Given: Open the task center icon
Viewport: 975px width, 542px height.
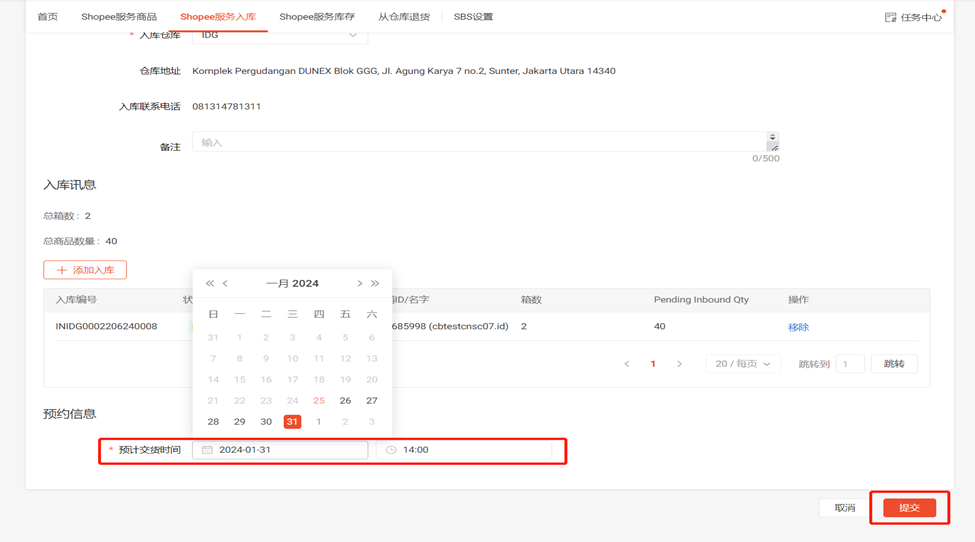Looking at the screenshot, I should [x=890, y=17].
